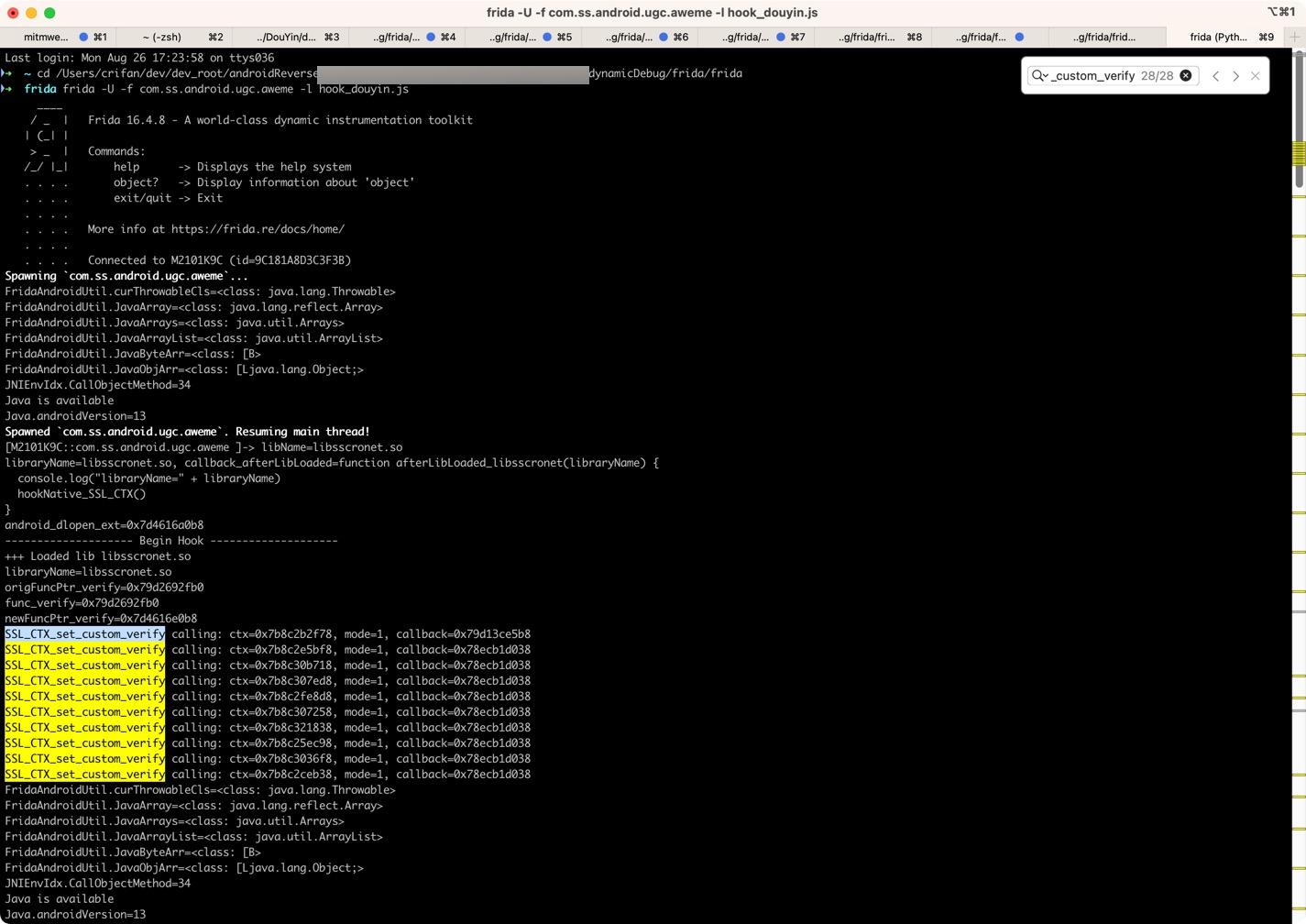Viewport: 1306px width, 924px height.
Task: Click highlighted match on ctx=0x7b8c307ed8 line
Action: [84, 681]
